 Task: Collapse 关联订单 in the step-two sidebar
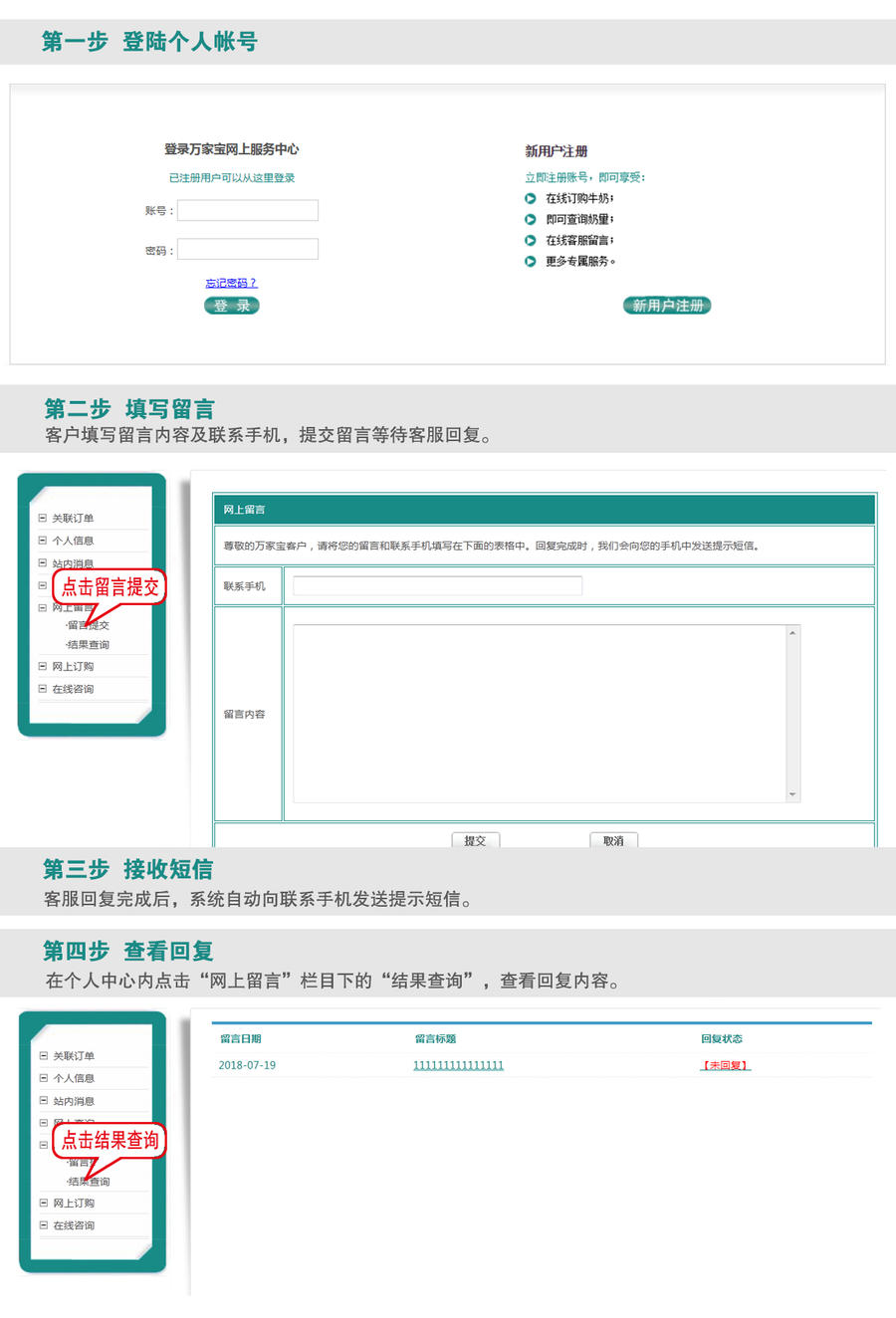pos(42,518)
